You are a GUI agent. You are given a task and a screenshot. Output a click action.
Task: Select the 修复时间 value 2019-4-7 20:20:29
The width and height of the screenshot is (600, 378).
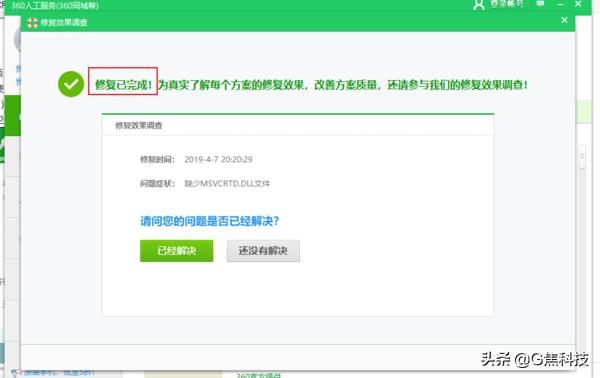(x=218, y=159)
